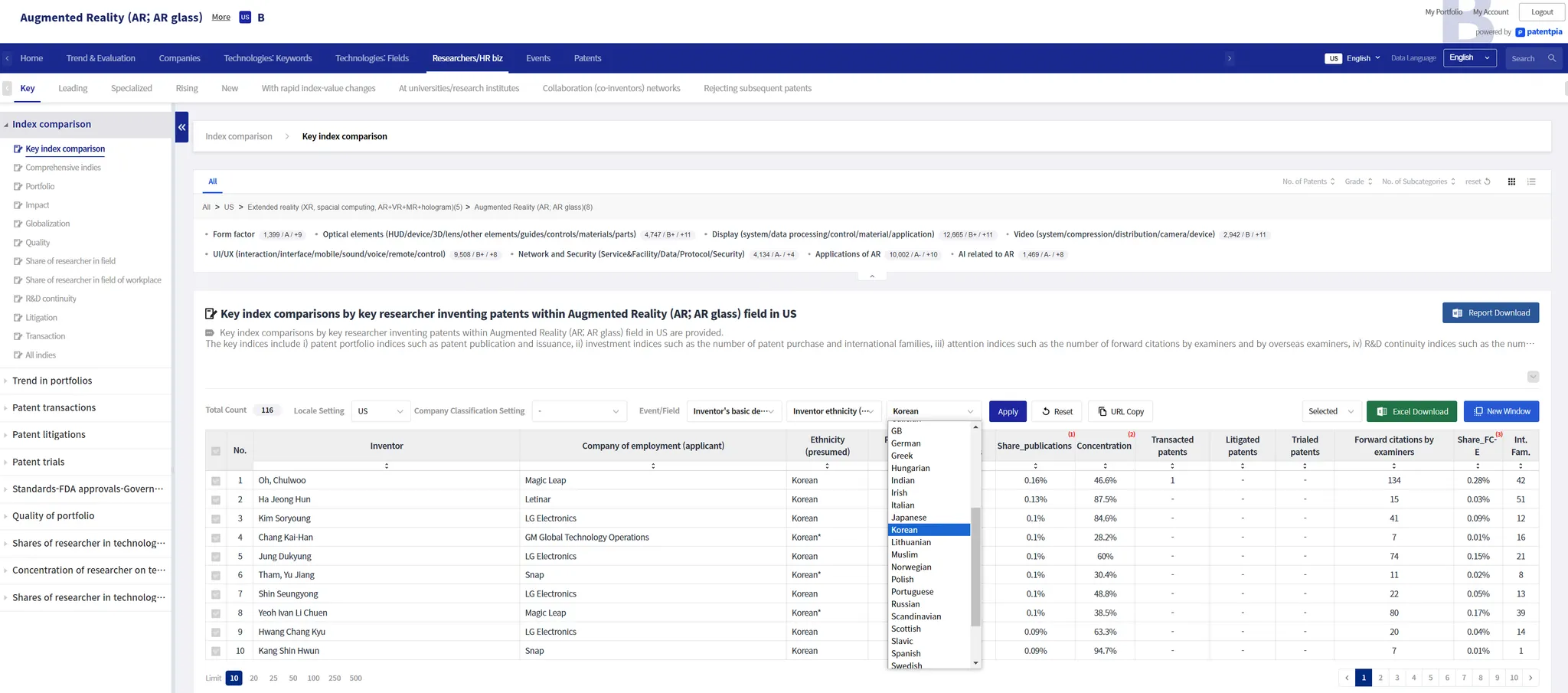Image resolution: width=1568 pixels, height=693 pixels.
Task: Collapse subcategory list chevron
Action: click(872, 276)
